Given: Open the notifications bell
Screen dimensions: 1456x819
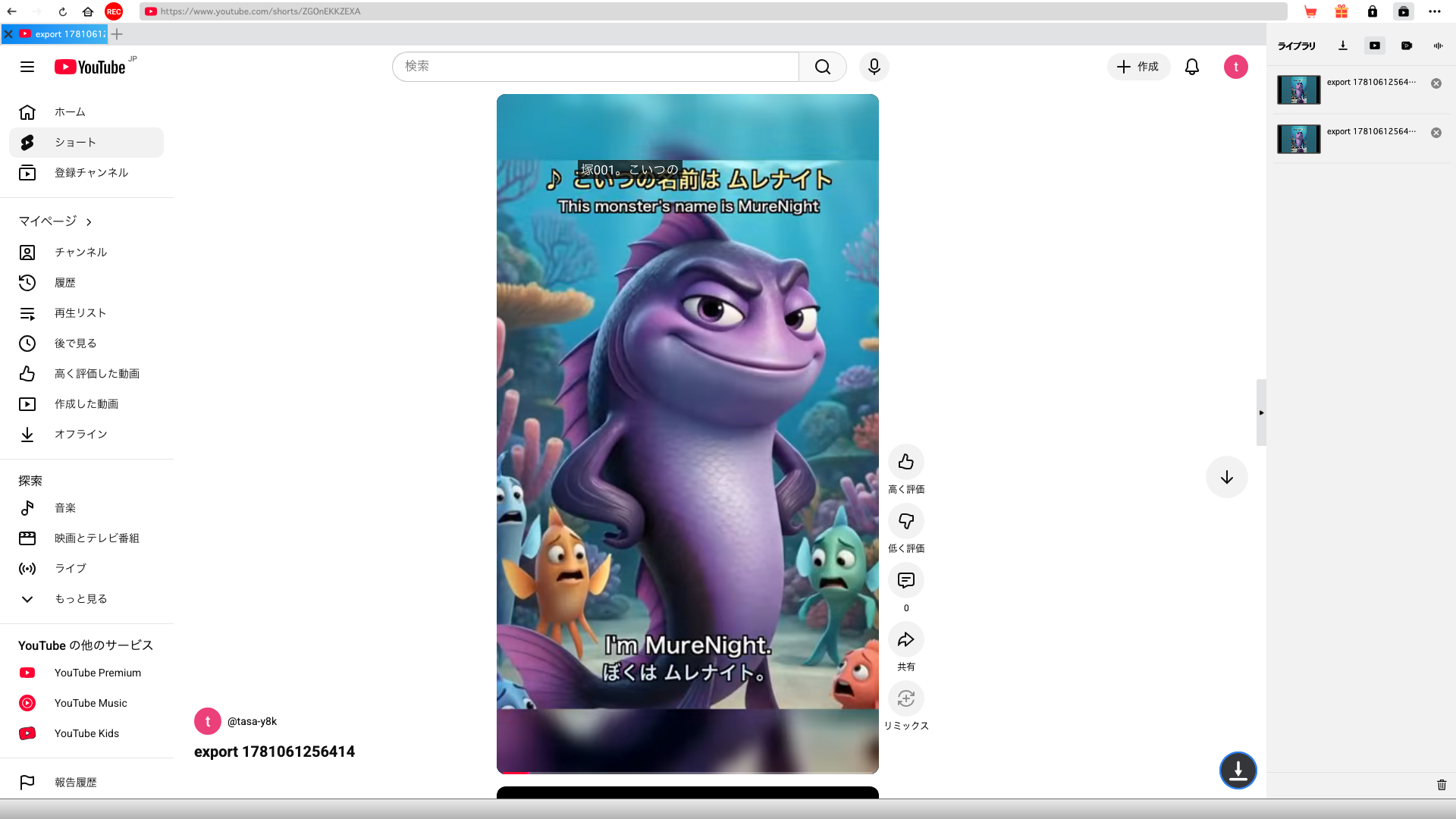Looking at the screenshot, I should point(1192,67).
